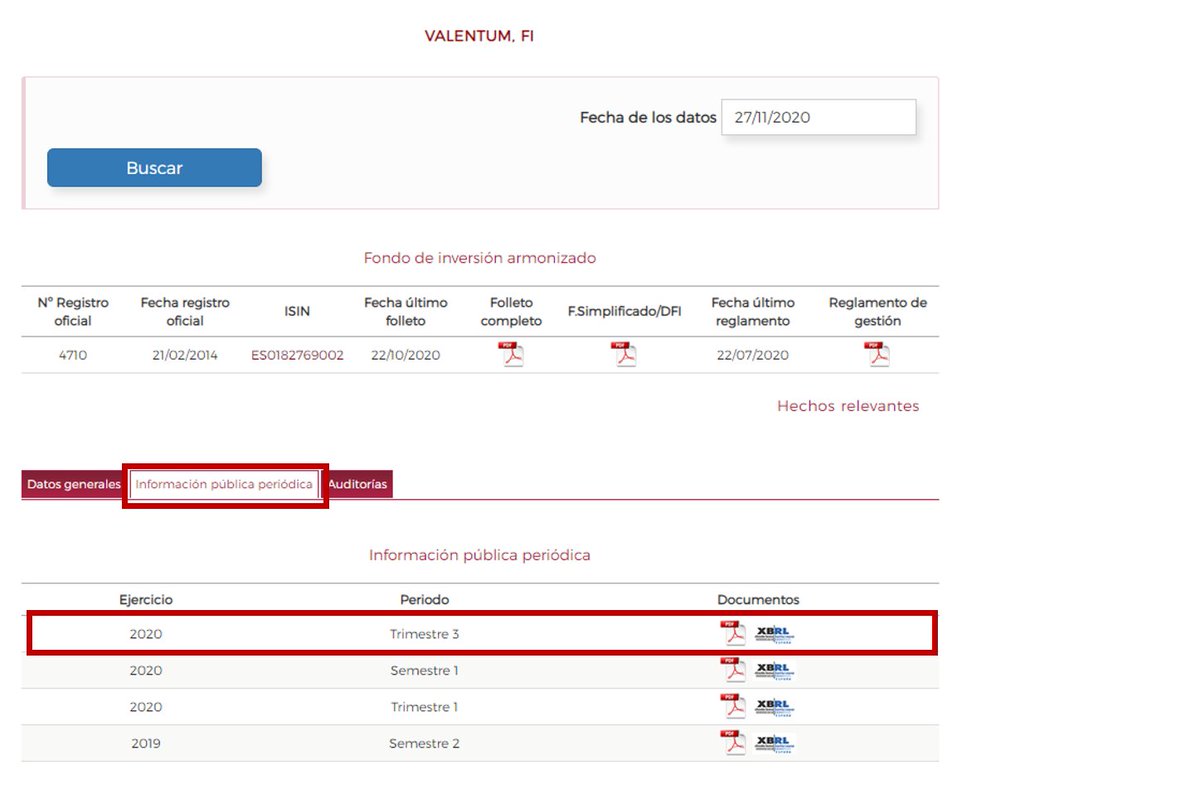Select the Fecha de los datos field
The width and height of the screenshot is (1200, 794).
[818, 117]
